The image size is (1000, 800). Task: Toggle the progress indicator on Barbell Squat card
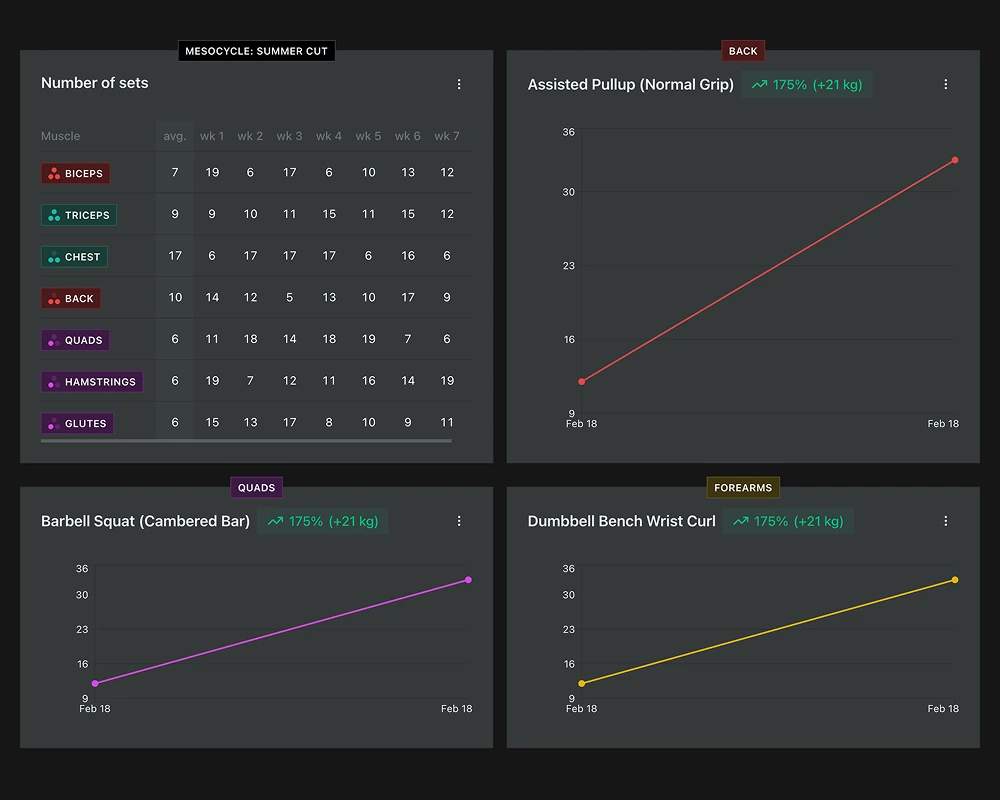point(322,520)
